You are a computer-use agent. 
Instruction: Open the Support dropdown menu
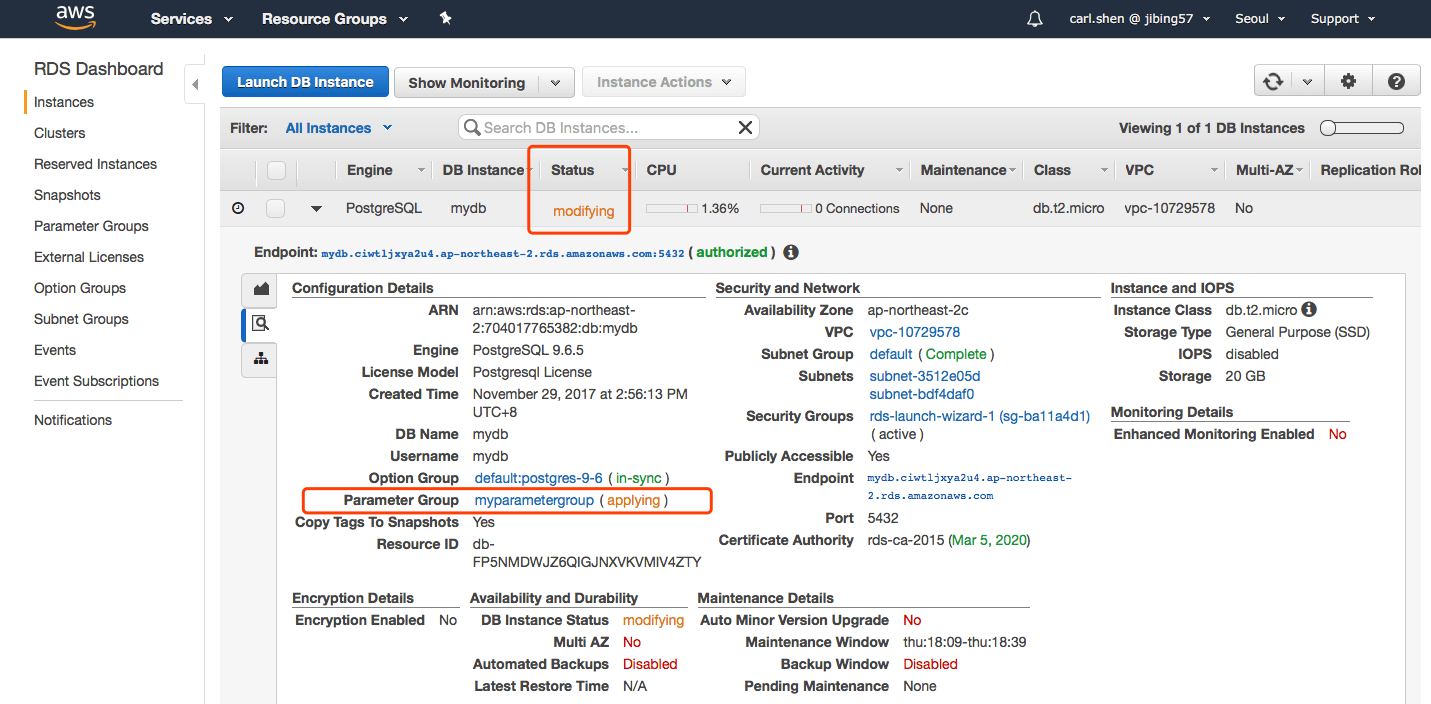click(1343, 19)
